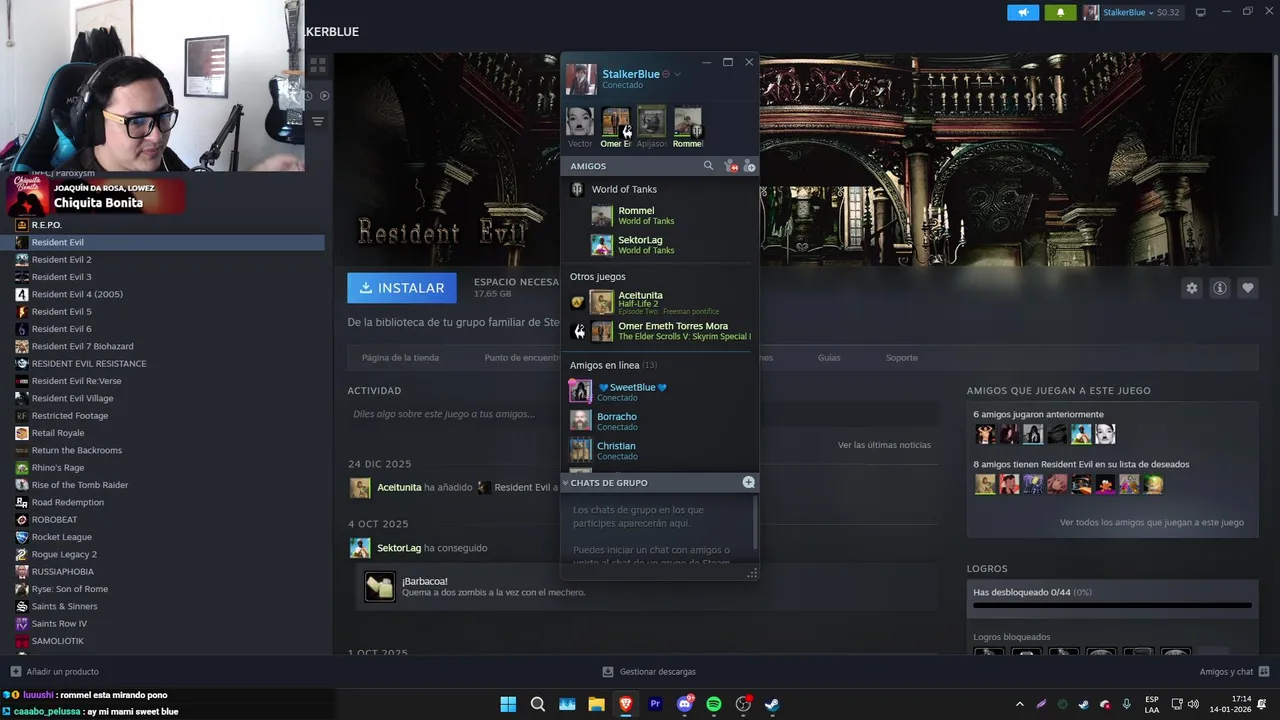Expand status dropdown next to StalkerBlue
This screenshot has width=1280, height=720.
pos(677,74)
